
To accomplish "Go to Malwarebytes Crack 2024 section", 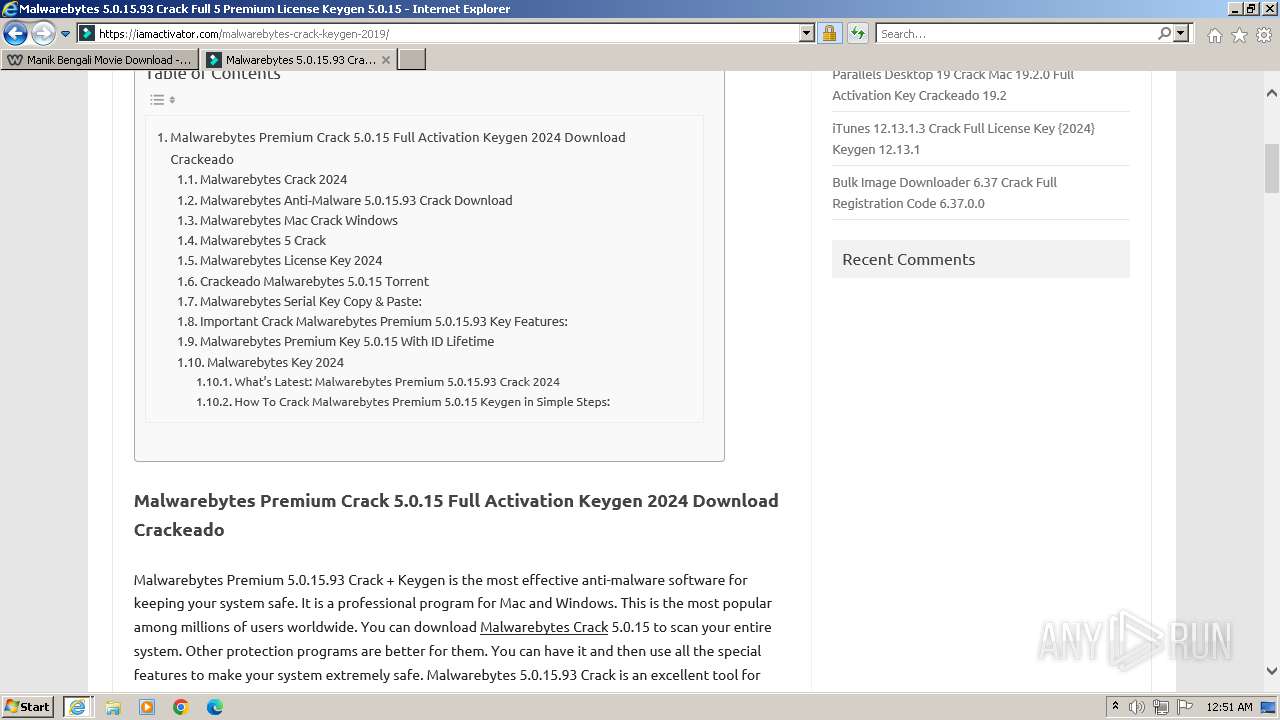I will (x=273, y=179).
